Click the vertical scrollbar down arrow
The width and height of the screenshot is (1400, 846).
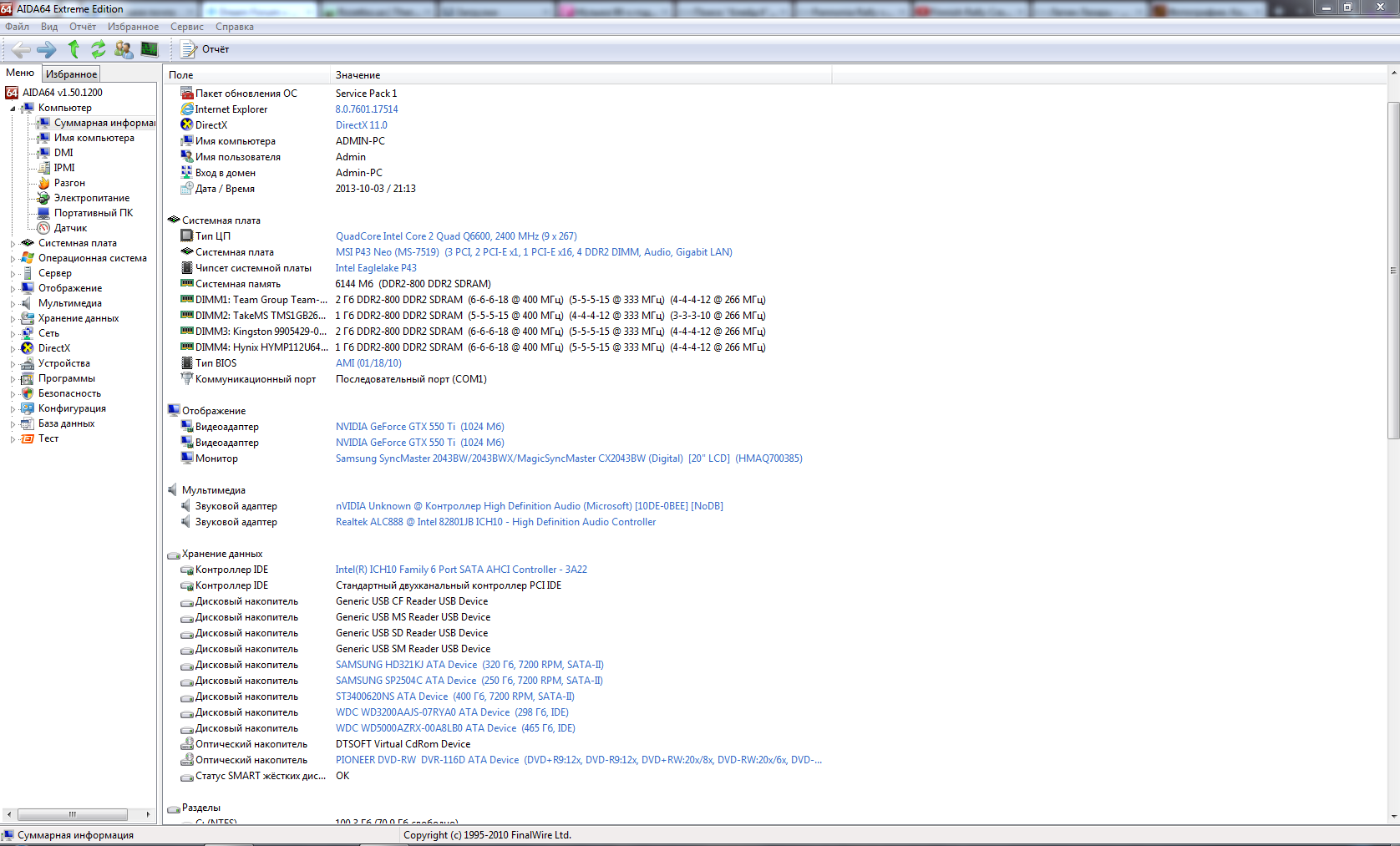tap(1393, 817)
